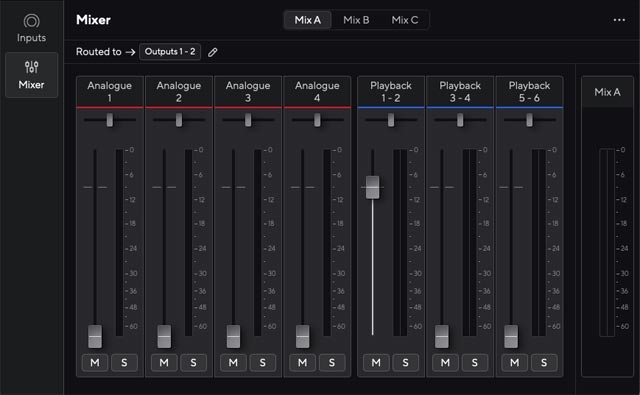
Task: Click the Playback 3 - 4 pan slider knob
Action: (x=460, y=120)
